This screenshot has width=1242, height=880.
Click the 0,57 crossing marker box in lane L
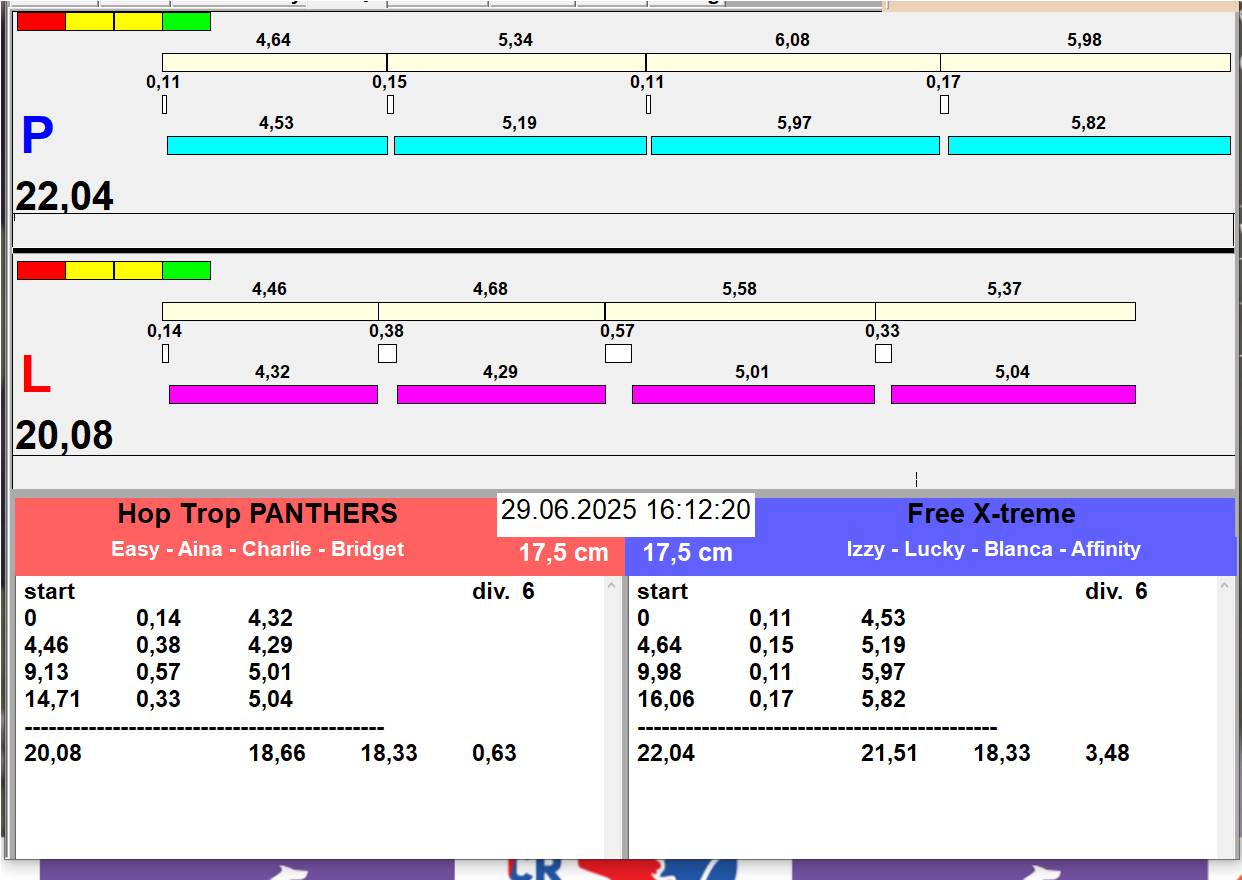(x=618, y=353)
